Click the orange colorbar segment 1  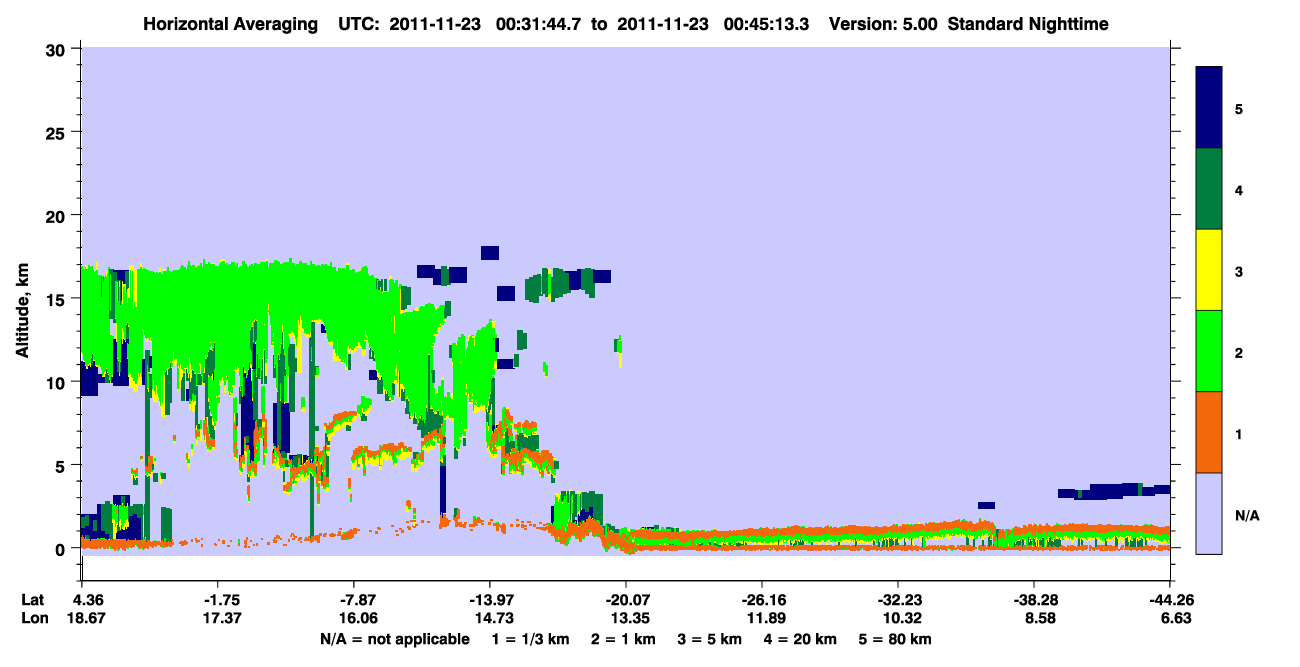point(1209,432)
